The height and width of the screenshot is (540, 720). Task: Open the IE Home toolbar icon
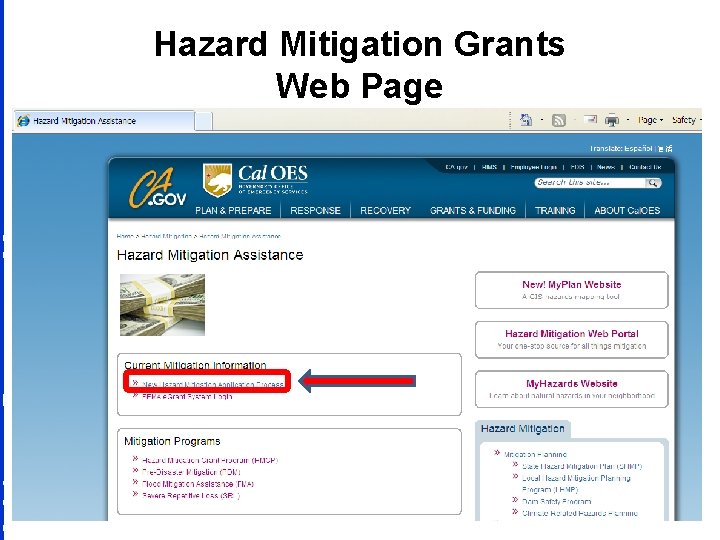[x=526, y=120]
